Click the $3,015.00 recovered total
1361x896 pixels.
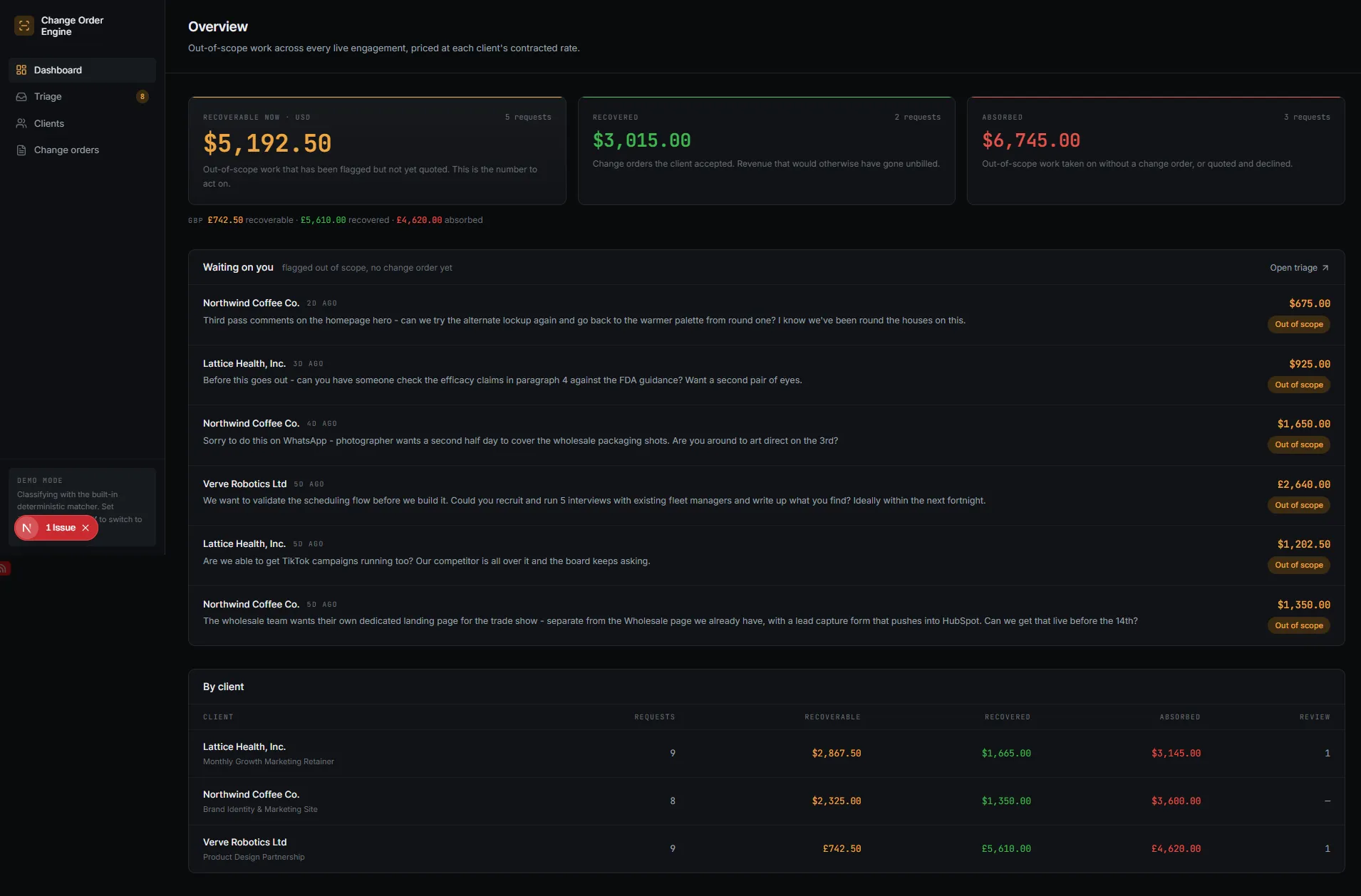[x=641, y=140]
